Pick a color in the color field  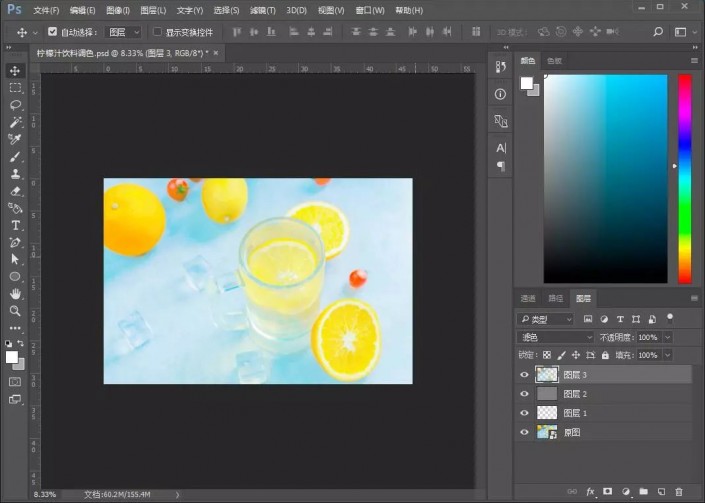coord(606,179)
